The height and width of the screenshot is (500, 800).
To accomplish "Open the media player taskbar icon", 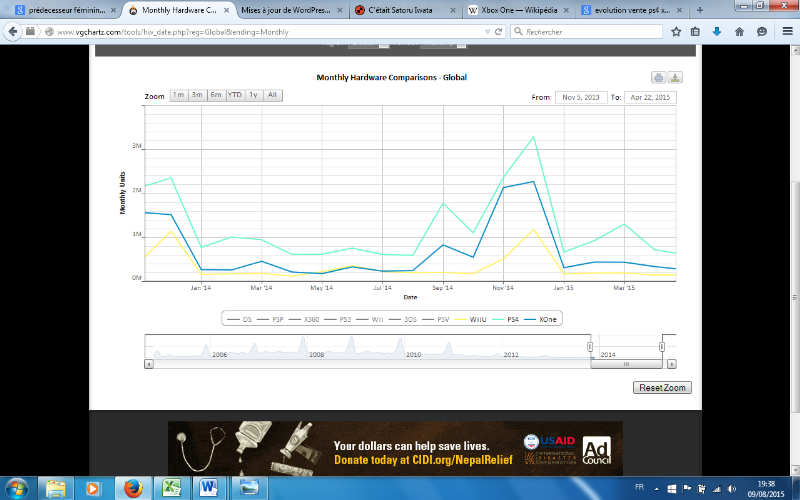I will pos(93,488).
